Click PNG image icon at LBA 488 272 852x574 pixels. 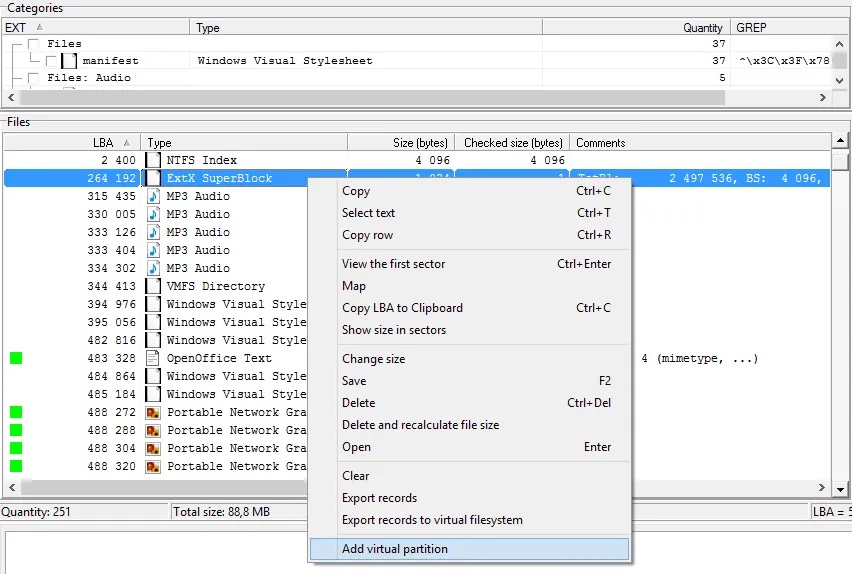pyautogui.click(x=153, y=412)
